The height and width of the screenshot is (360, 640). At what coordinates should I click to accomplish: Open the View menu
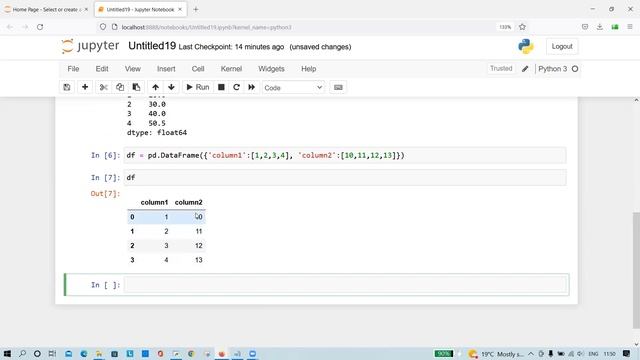pyautogui.click(x=133, y=69)
